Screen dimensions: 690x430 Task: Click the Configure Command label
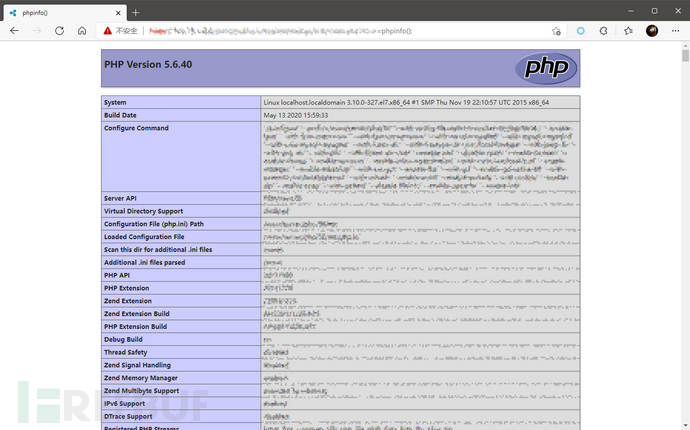(x=136, y=128)
